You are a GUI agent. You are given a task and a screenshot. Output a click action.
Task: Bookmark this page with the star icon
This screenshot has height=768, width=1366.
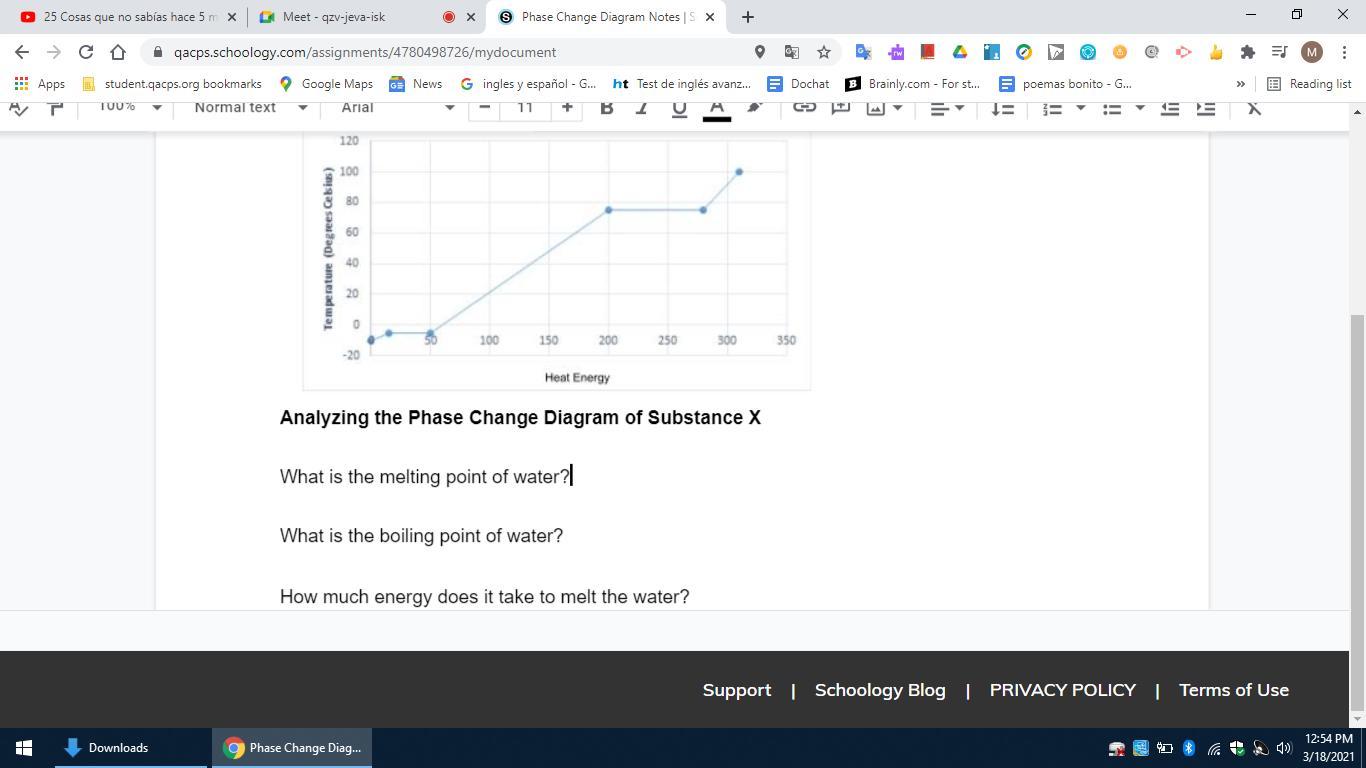click(x=823, y=52)
